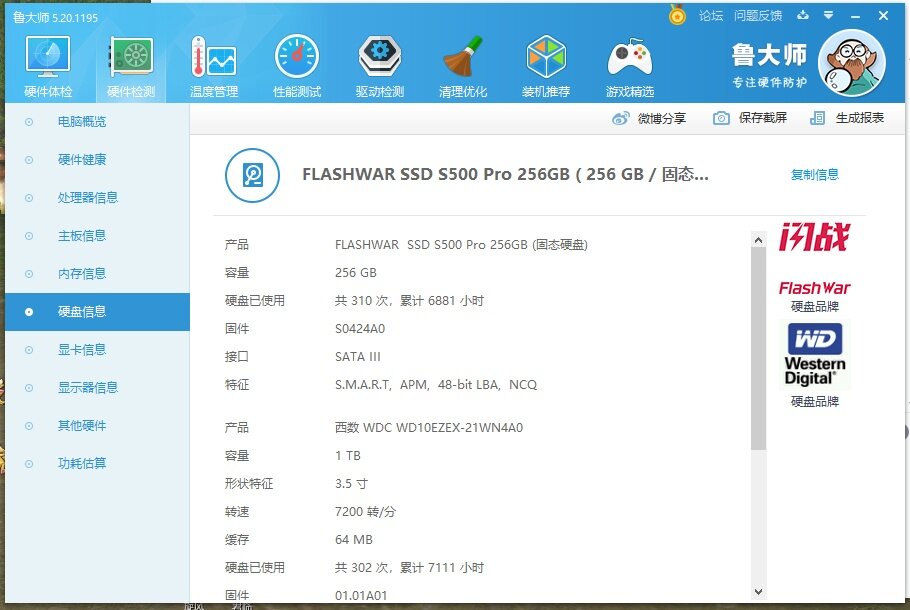Open 装机推荐 cube icon
Image resolution: width=910 pixels, height=610 pixels.
[x=546, y=67]
